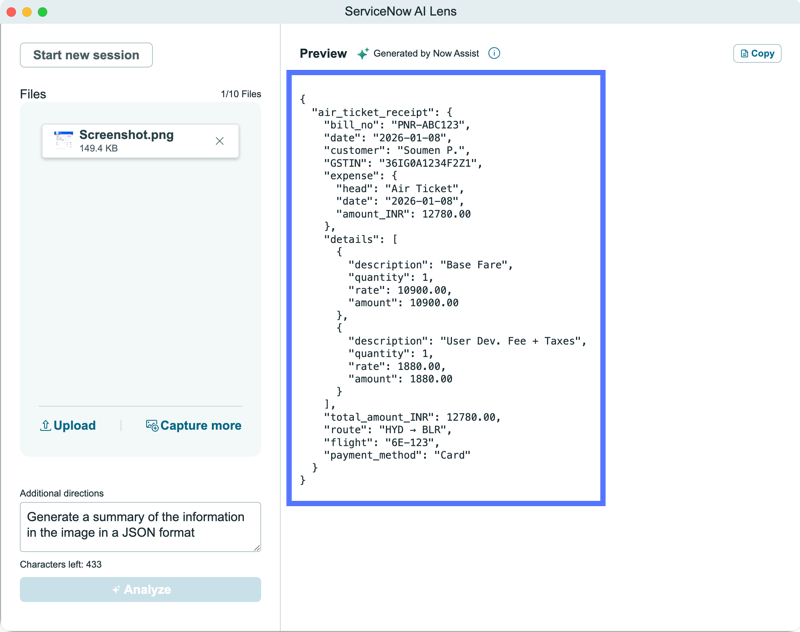Click the Start new session button
This screenshot has width=800, height=632.
pyautogui.click(x=86, y=55)
